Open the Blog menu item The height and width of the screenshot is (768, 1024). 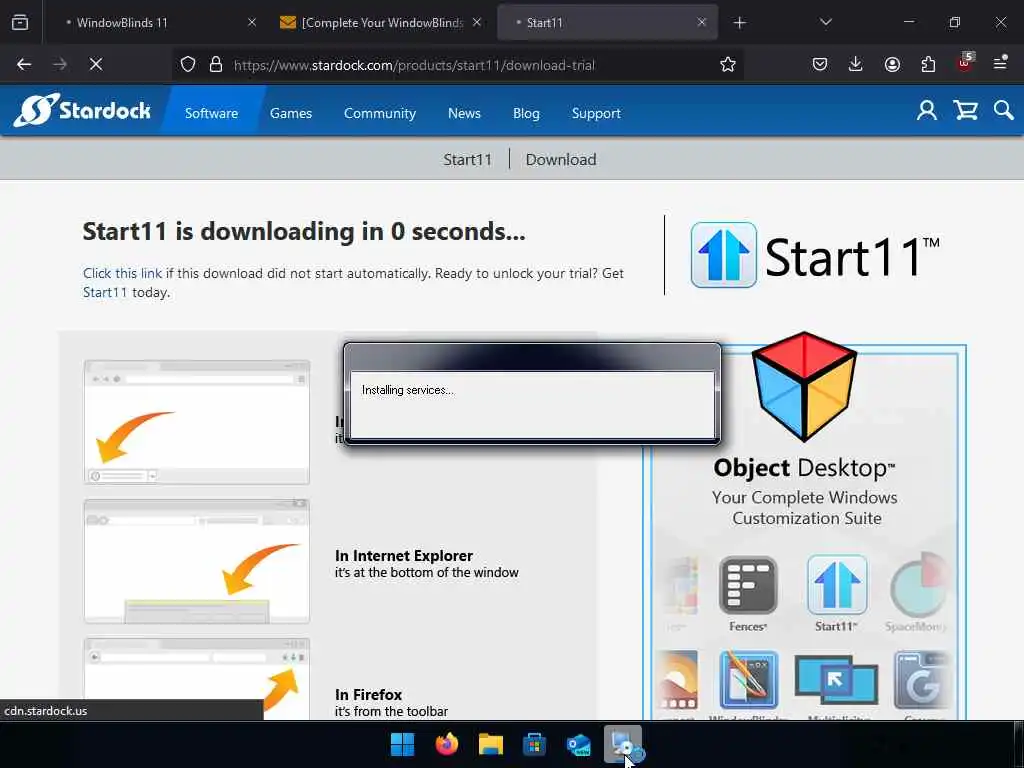pyautogui.click(x=526, y=113)
